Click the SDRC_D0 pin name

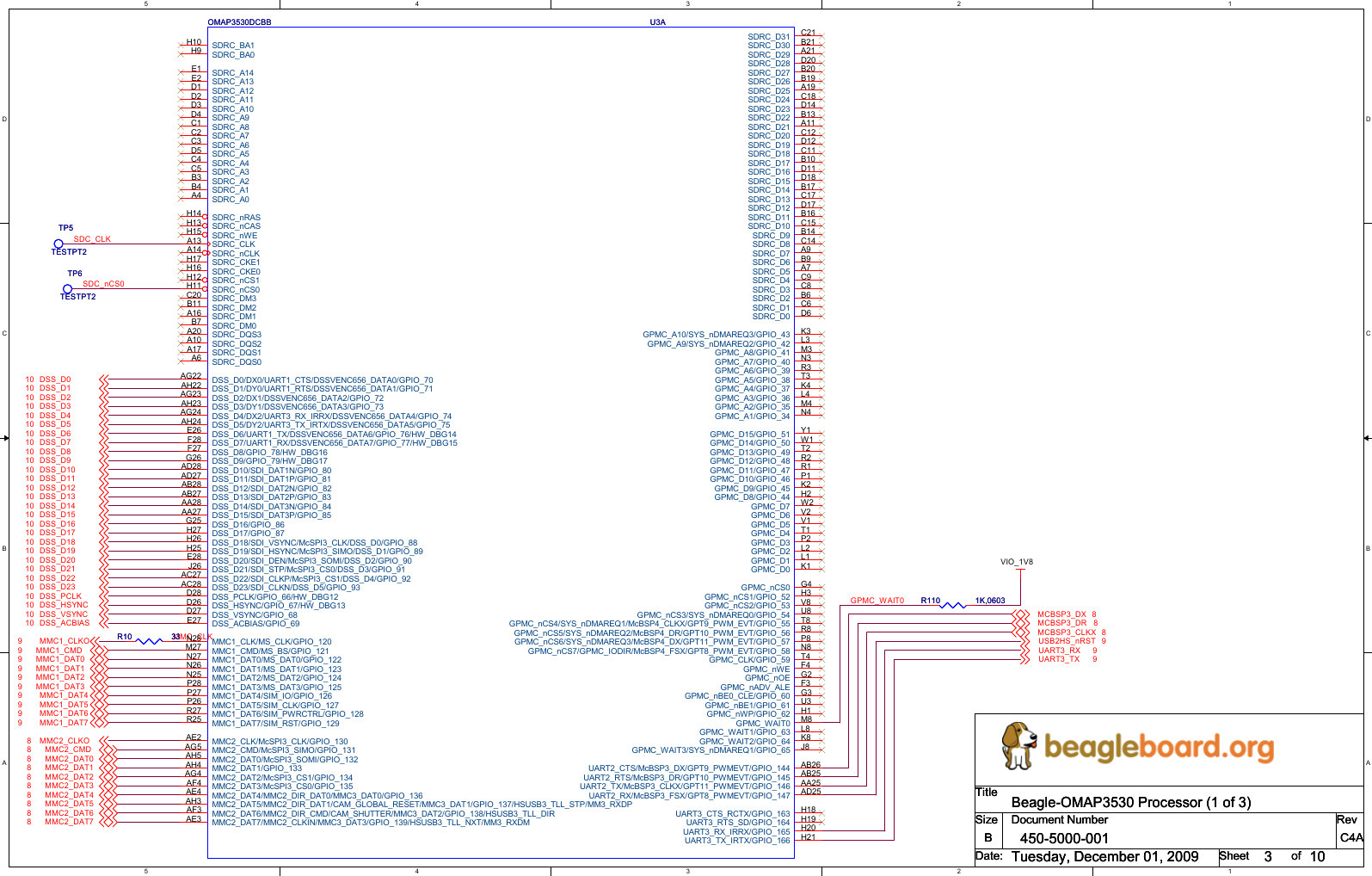[x=772, y=317]
